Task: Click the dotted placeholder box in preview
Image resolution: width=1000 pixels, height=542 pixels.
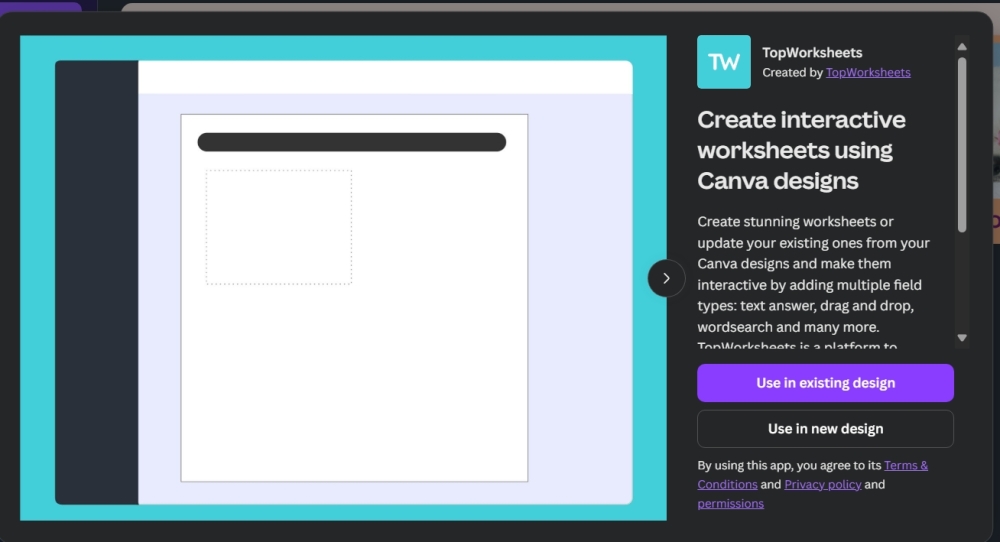Action: [x=278, y=227]
